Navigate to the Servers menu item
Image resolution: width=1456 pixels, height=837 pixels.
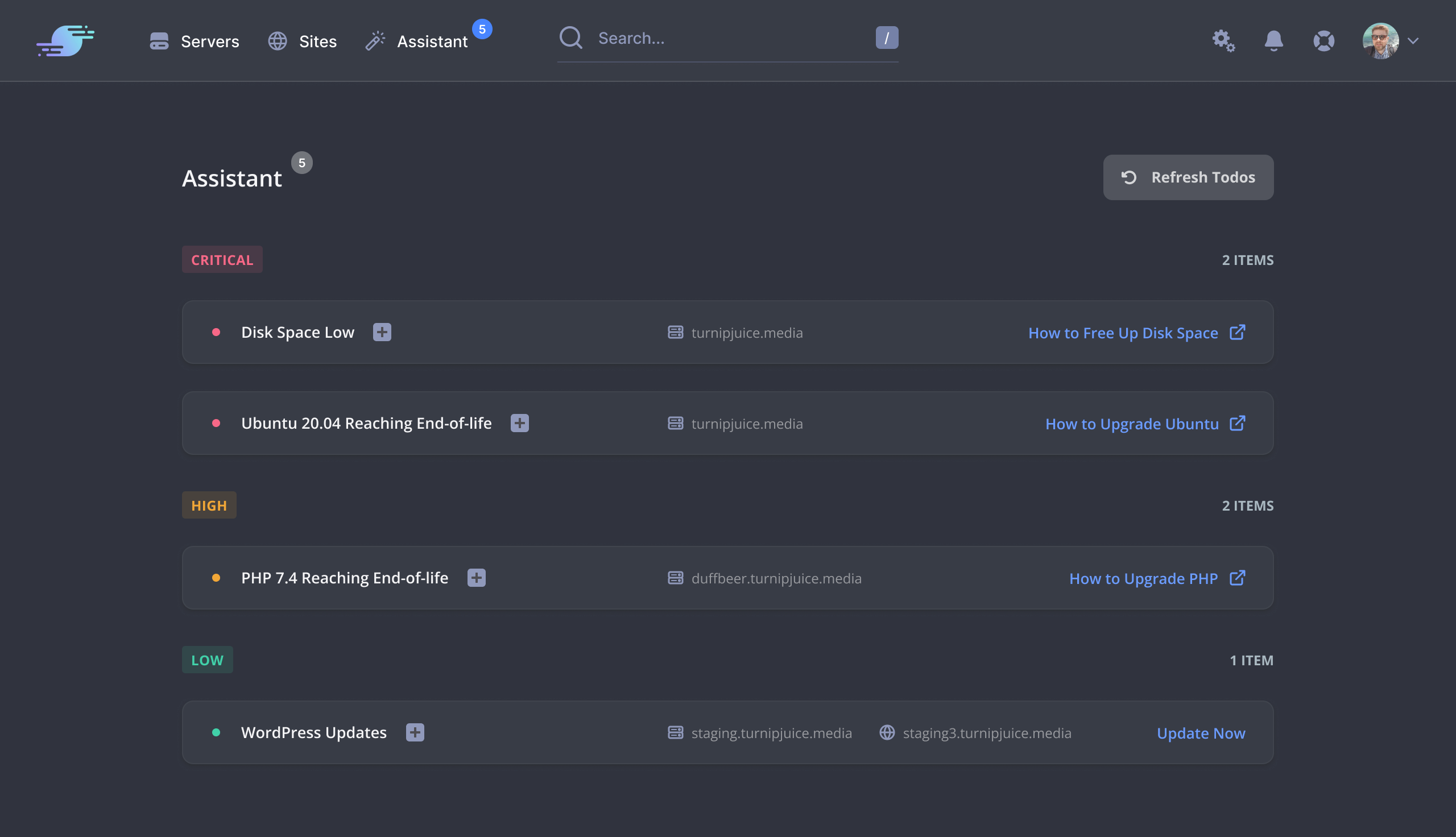point(210,41)
